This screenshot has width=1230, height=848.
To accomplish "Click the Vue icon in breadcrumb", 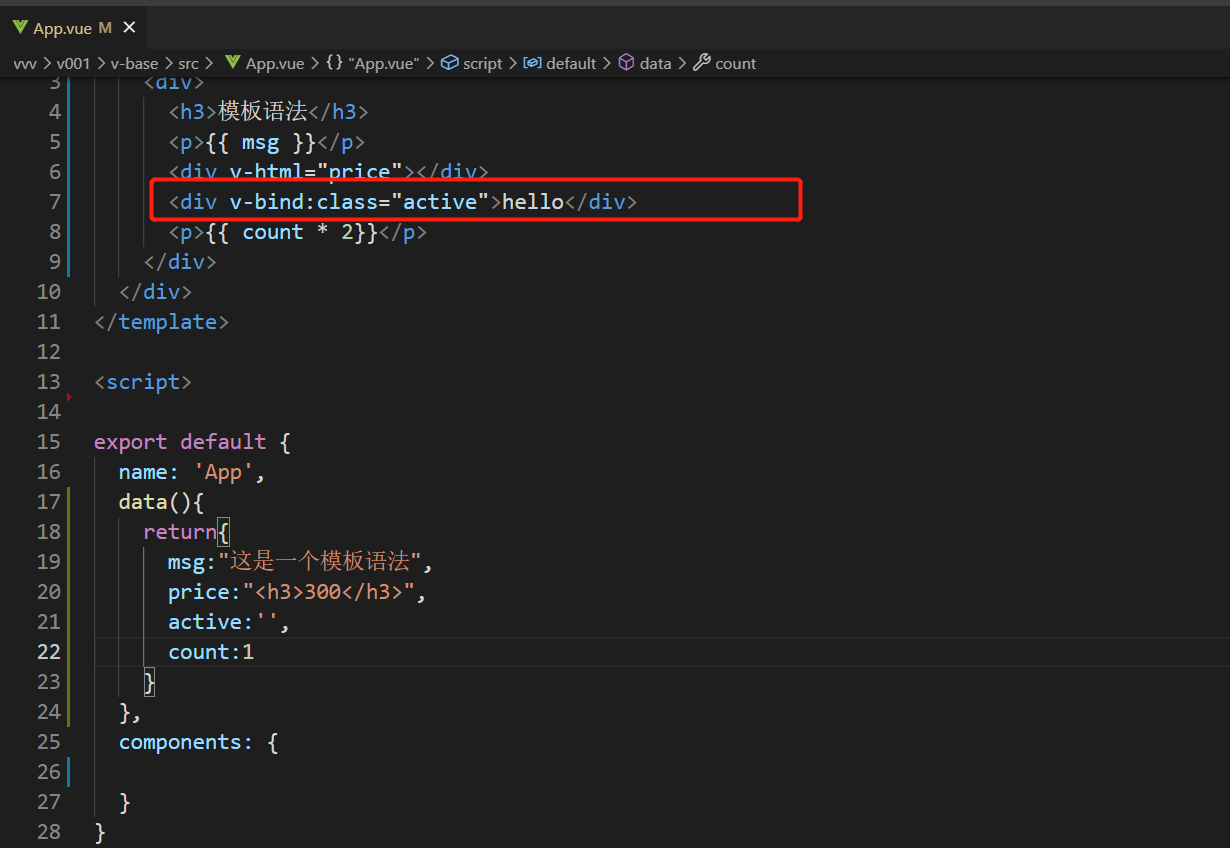I will coord(233,63).
